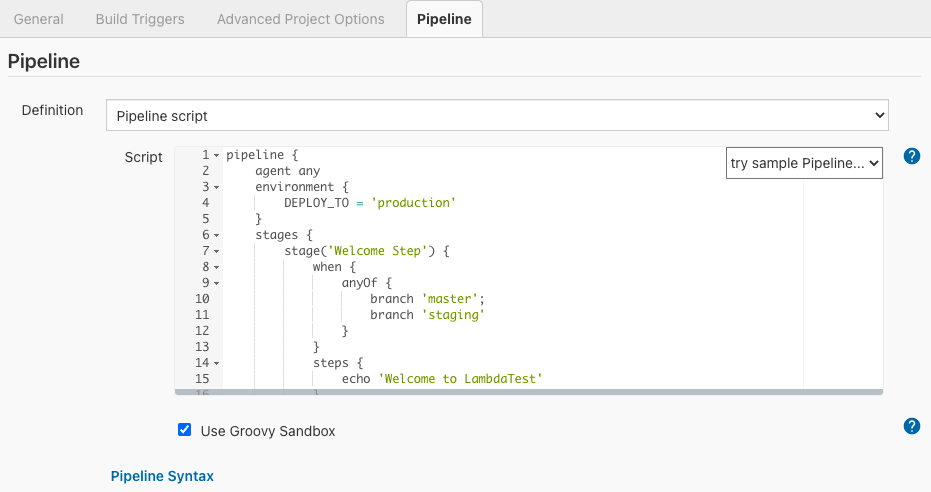
Task: Open the Definition dropdown showing Pipeline script
Action: (x=497, y=116)
